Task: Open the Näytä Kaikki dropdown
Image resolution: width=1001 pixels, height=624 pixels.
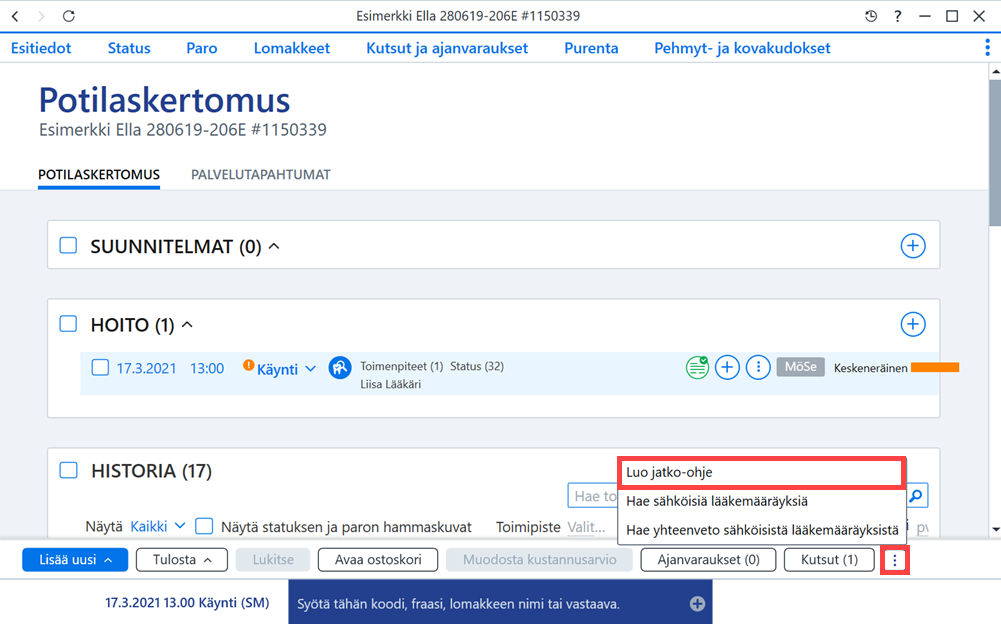Action: coord(158,526)
